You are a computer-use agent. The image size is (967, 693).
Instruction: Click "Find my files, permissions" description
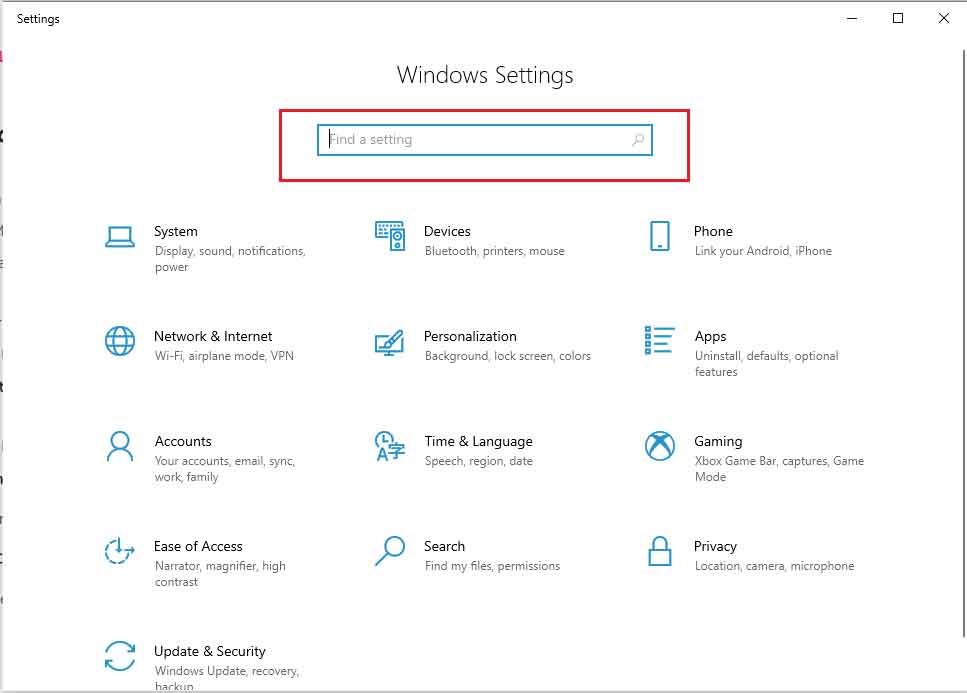492,566
